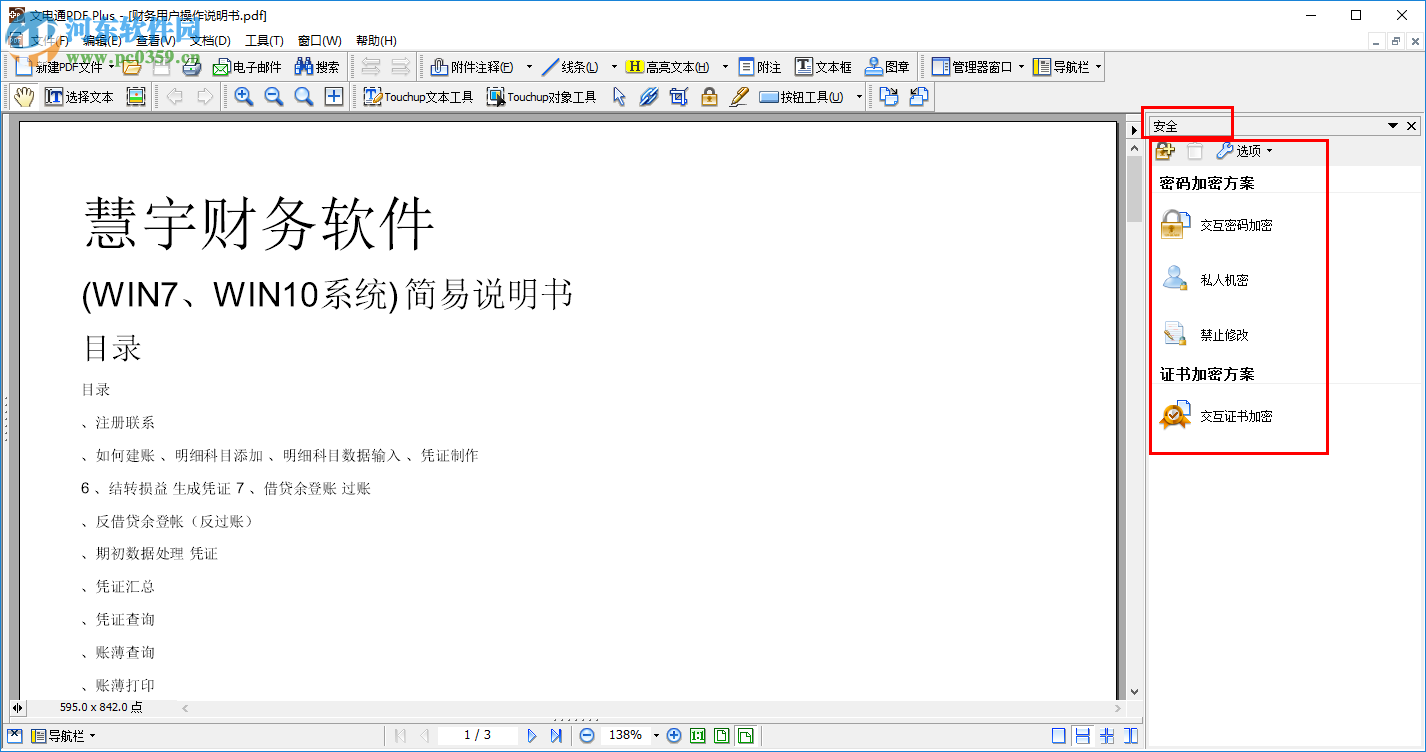Expand the 按钮工具 dropdown arrow
Image resolution: width=1426 pixels, height=752 pixels.
[857, 96]
